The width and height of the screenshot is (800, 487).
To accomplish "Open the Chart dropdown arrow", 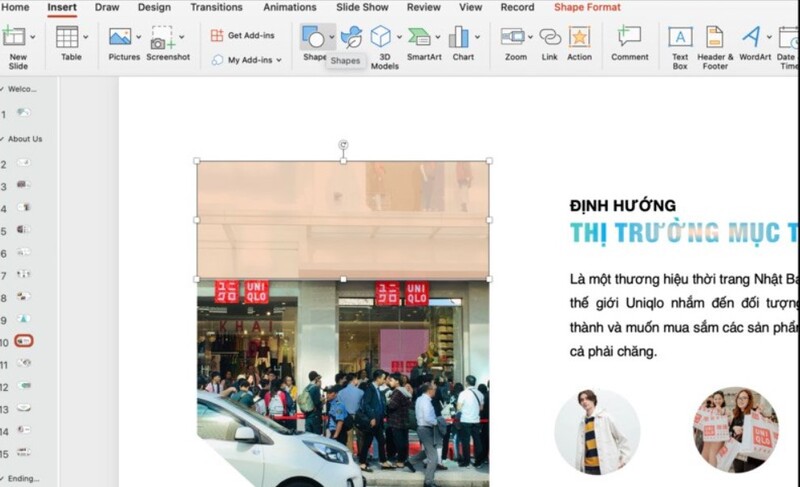I will [x=477, y=37].
